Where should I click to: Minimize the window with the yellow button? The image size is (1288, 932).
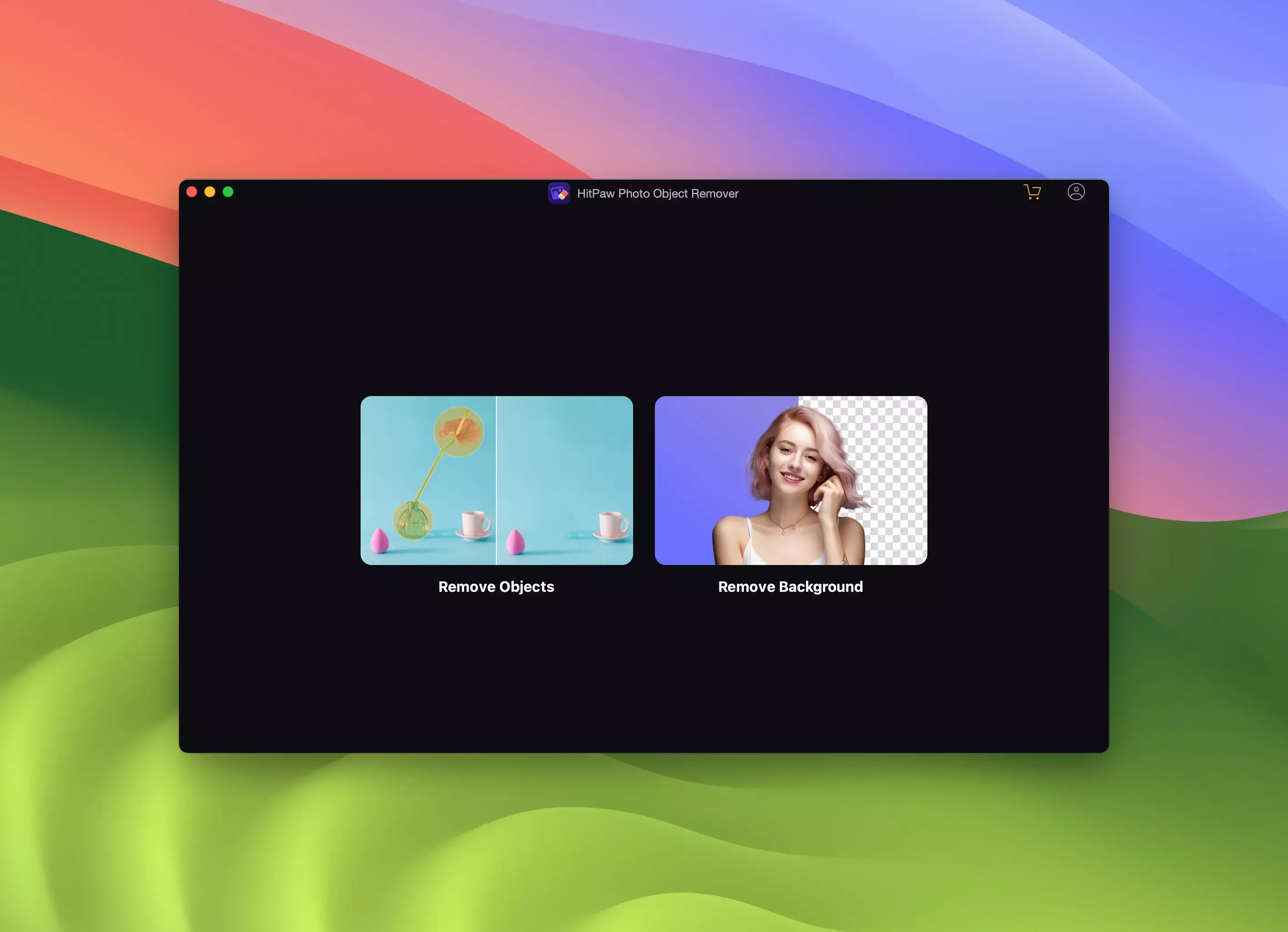point(210,192)
